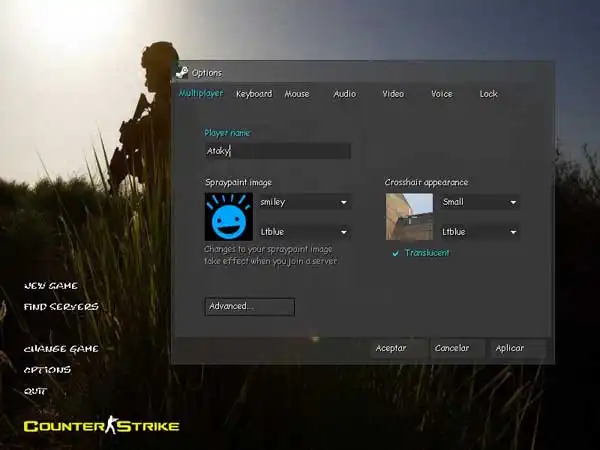
Task: Click the Steam logo in Options title bar
Action: [x=181, y=72]
